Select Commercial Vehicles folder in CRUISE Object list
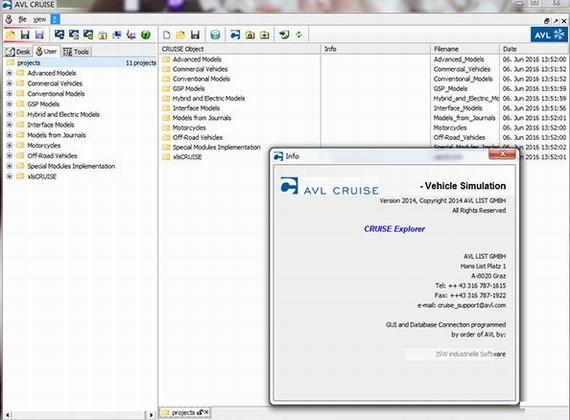570x420 pixels. pyautogui.click(x=200, y=69)
